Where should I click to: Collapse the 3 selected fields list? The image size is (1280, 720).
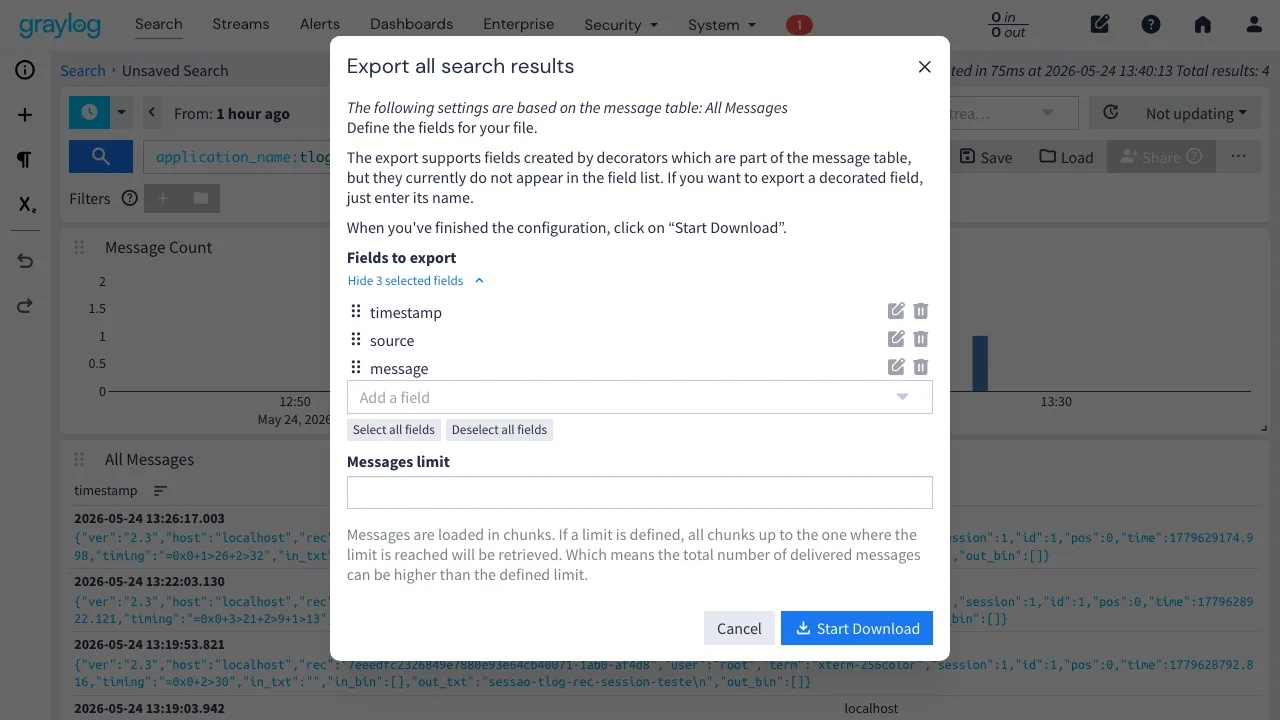pyautogui.click(x=416, y=281)
